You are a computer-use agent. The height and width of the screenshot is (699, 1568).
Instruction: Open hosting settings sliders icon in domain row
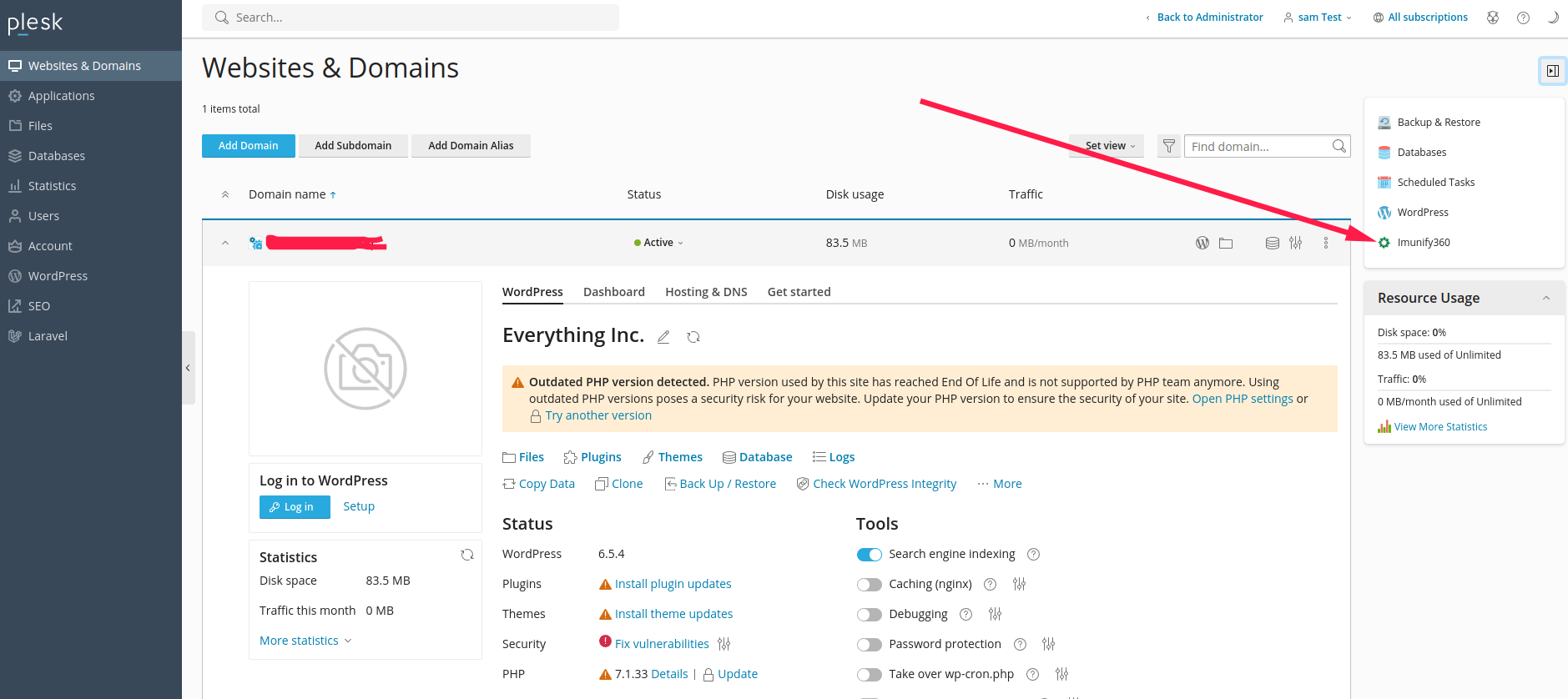[x=1295, y=243]
